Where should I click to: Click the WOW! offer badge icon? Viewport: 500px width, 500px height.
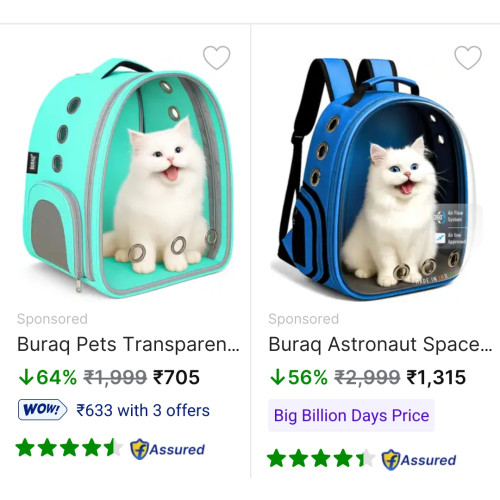click(42, 409)
